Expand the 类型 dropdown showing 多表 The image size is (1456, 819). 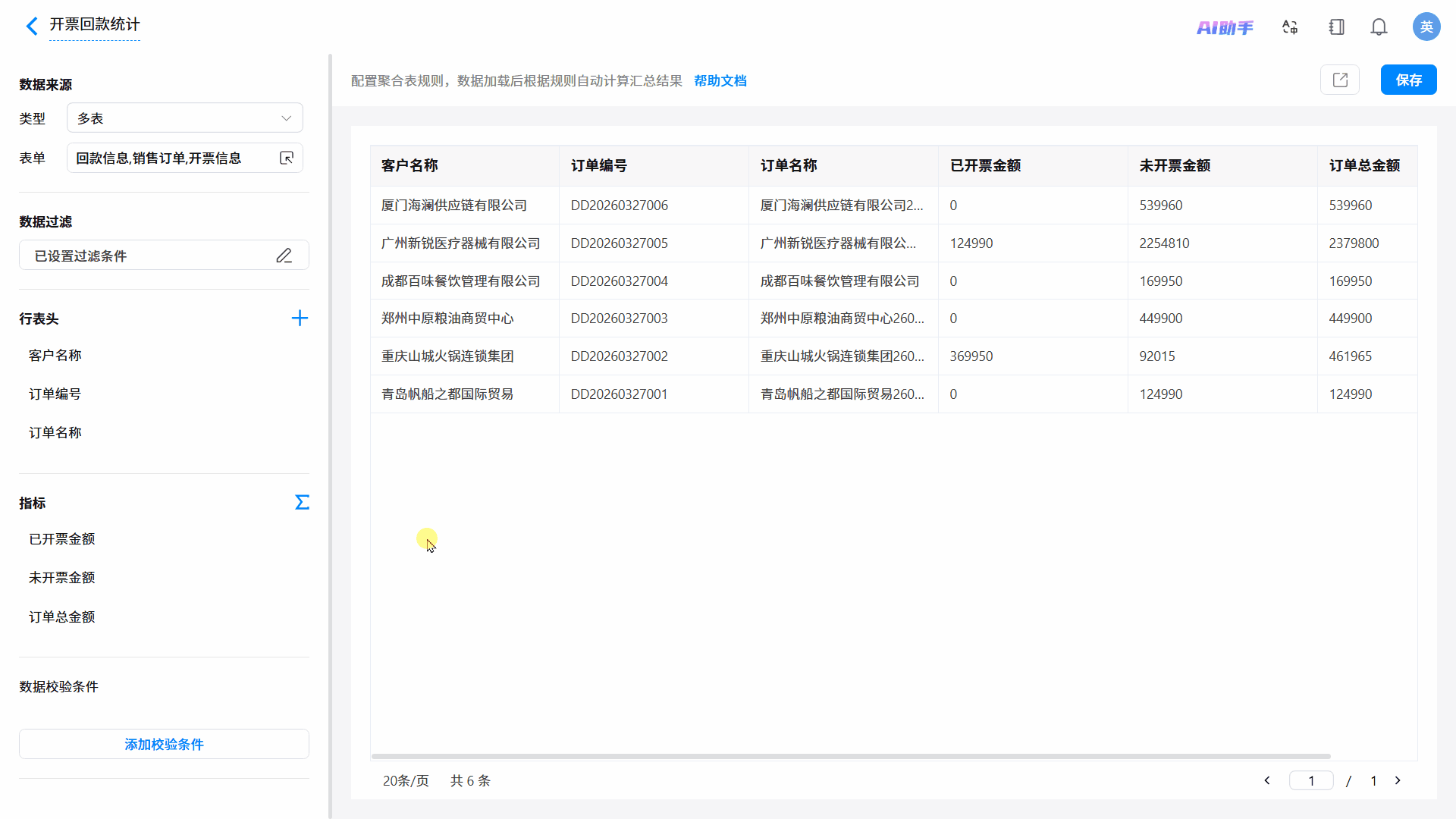[185, 118]
